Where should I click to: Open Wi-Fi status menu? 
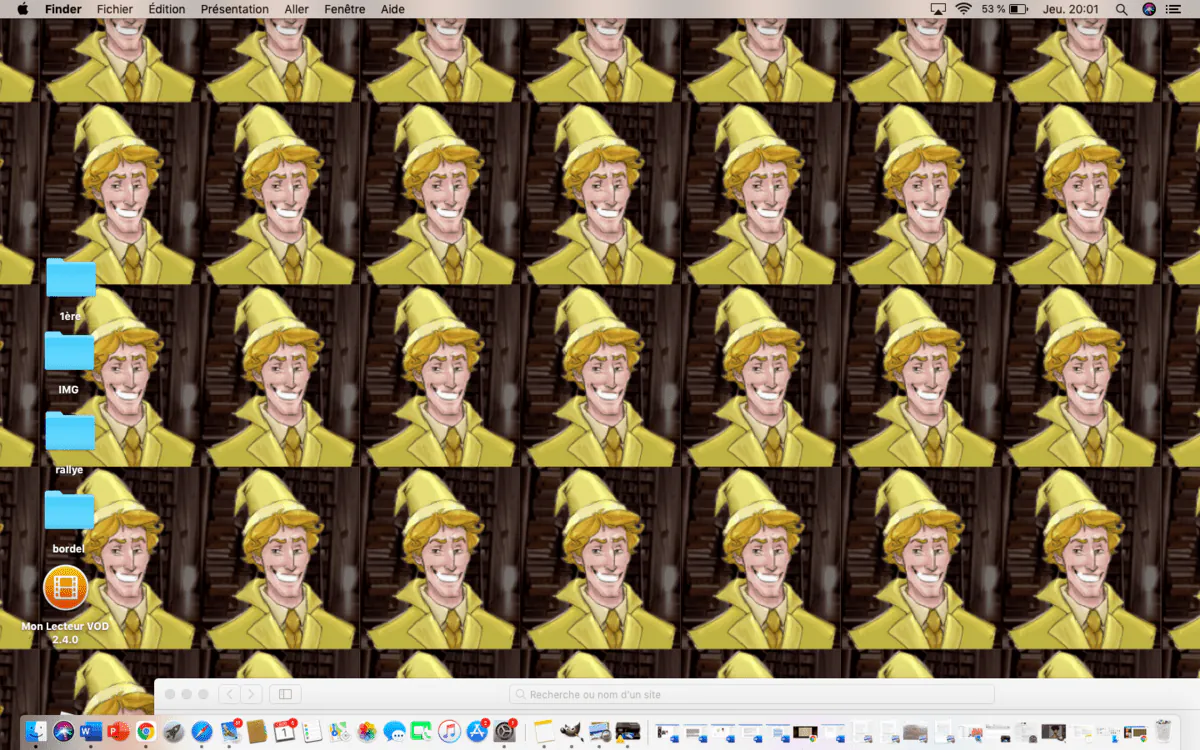(964, 9)
